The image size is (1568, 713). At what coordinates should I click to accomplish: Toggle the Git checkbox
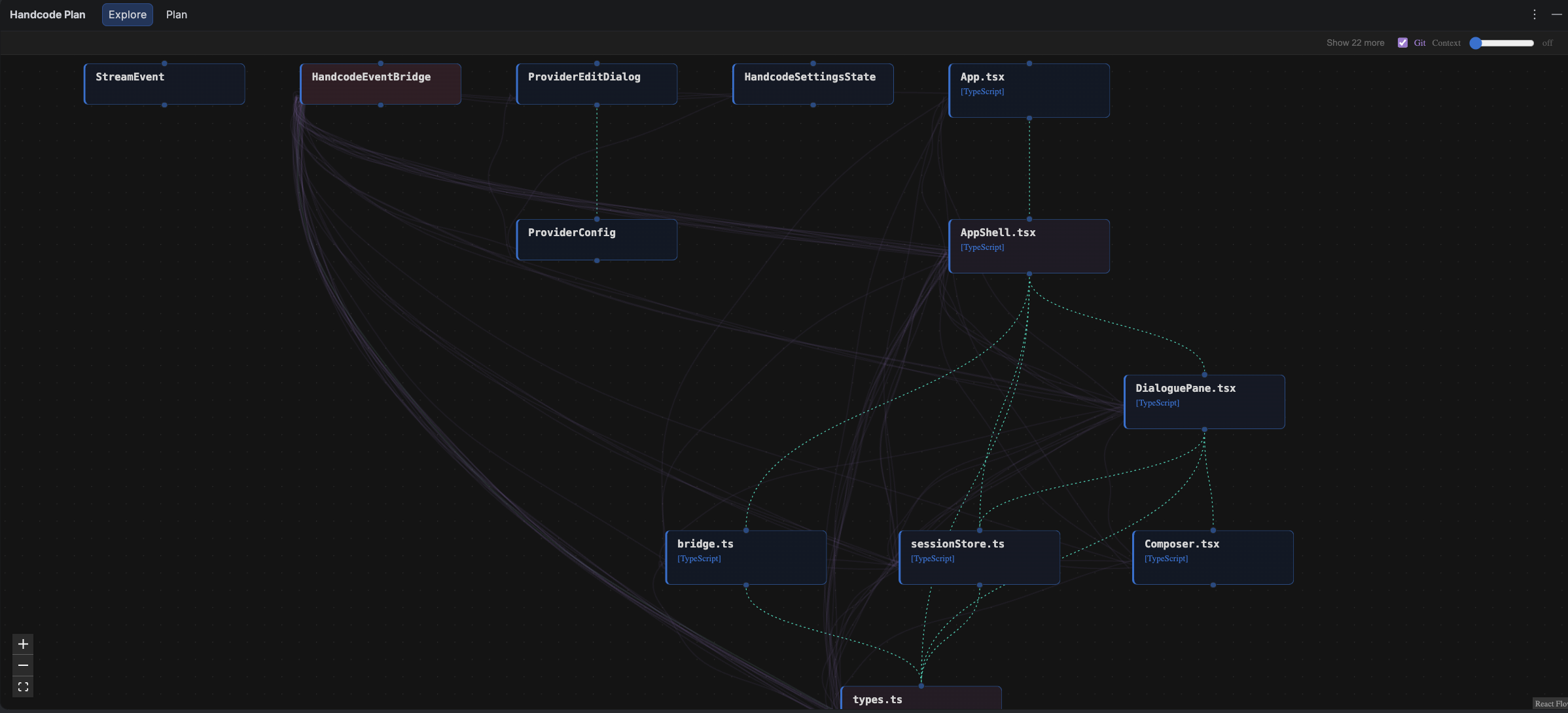point(1402,43)
